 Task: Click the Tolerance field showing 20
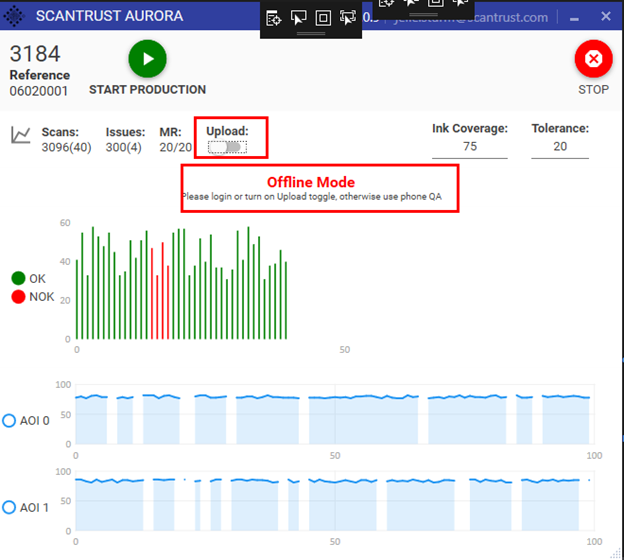click(560, 146)
